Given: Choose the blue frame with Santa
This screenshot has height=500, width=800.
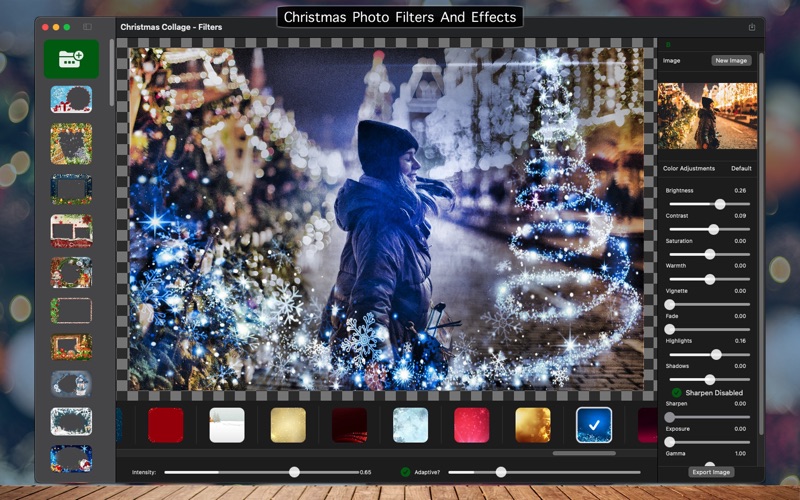Looking at the screenshot, I should (x=71, y=459).
